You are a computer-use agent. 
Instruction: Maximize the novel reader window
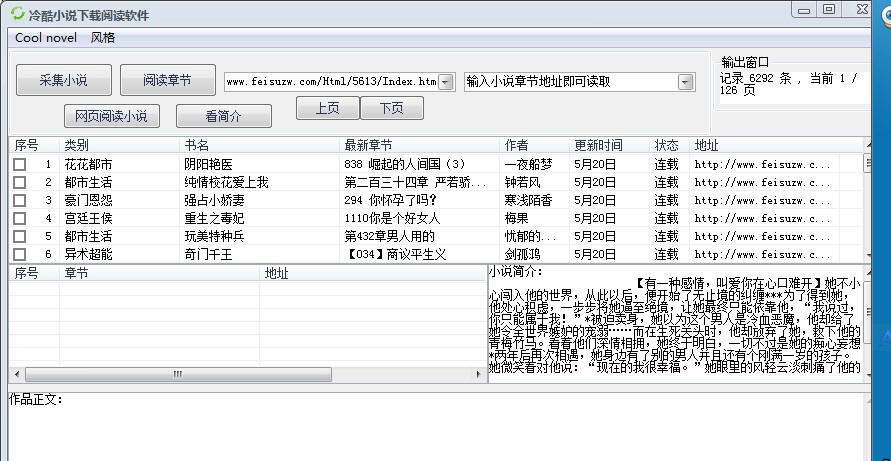(x=829, y=9)
